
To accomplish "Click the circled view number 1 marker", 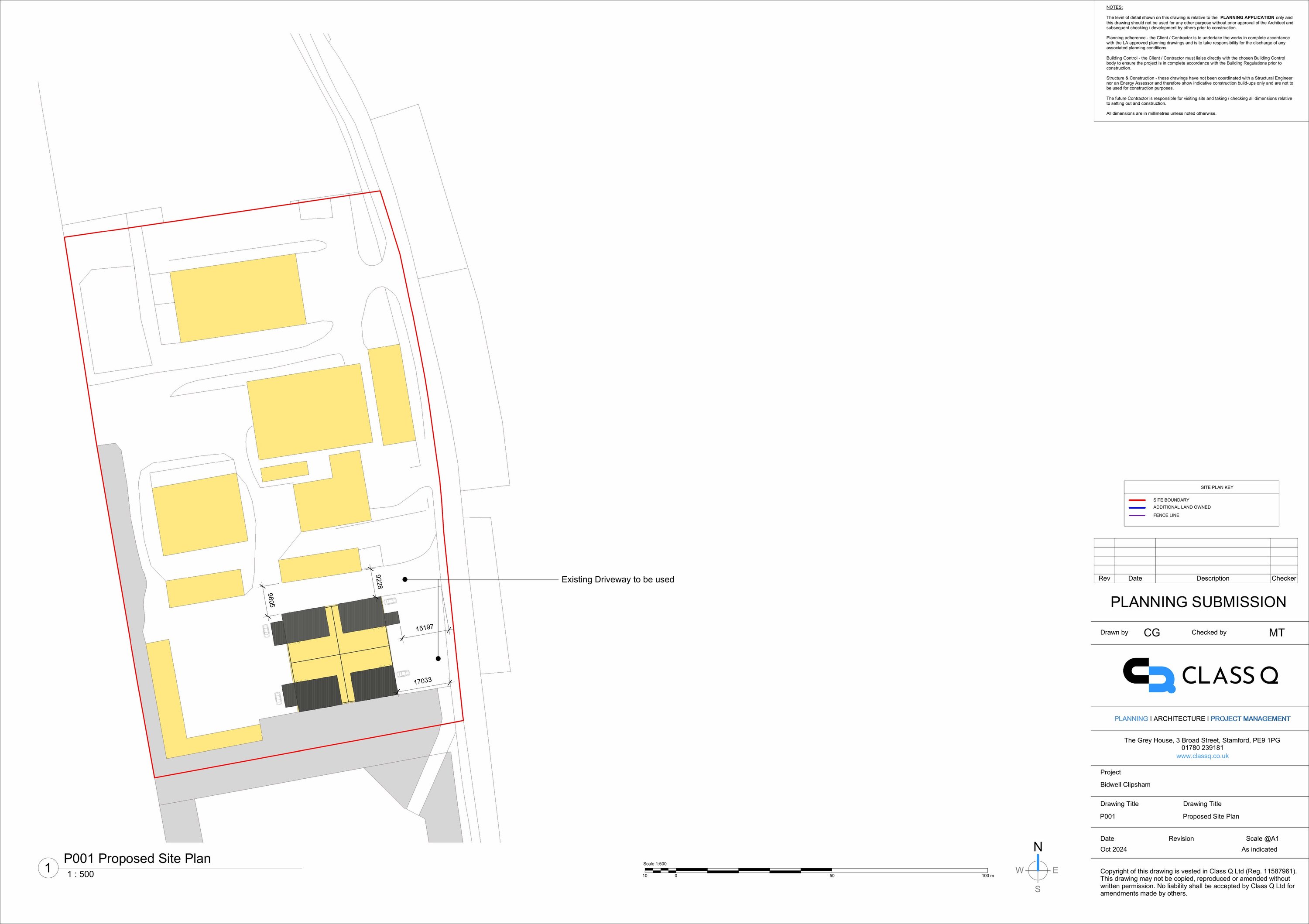I will (x=48, y=868).
